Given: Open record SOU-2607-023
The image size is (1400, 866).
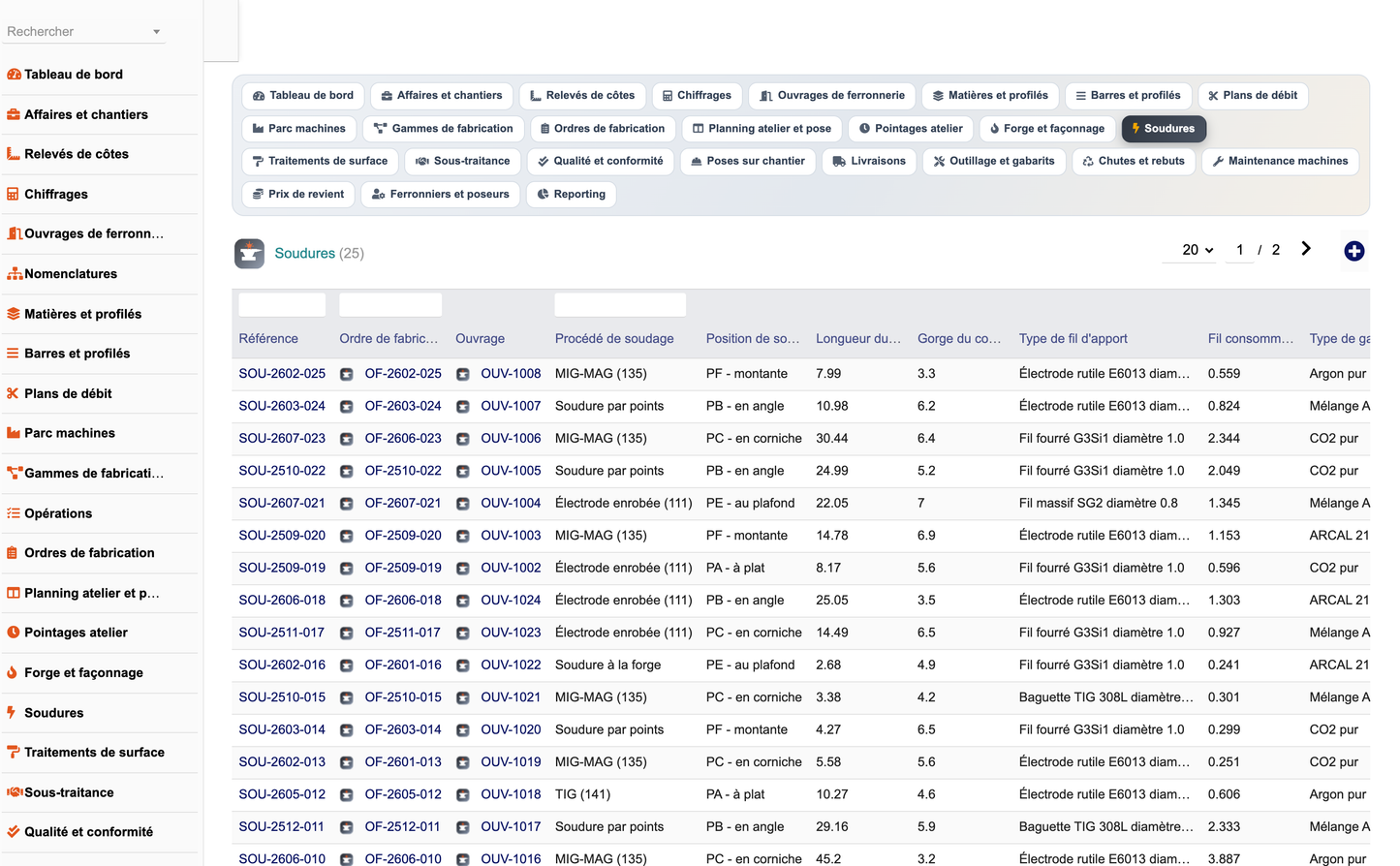Looking at the screenshot, I should (x=282, y=439).
